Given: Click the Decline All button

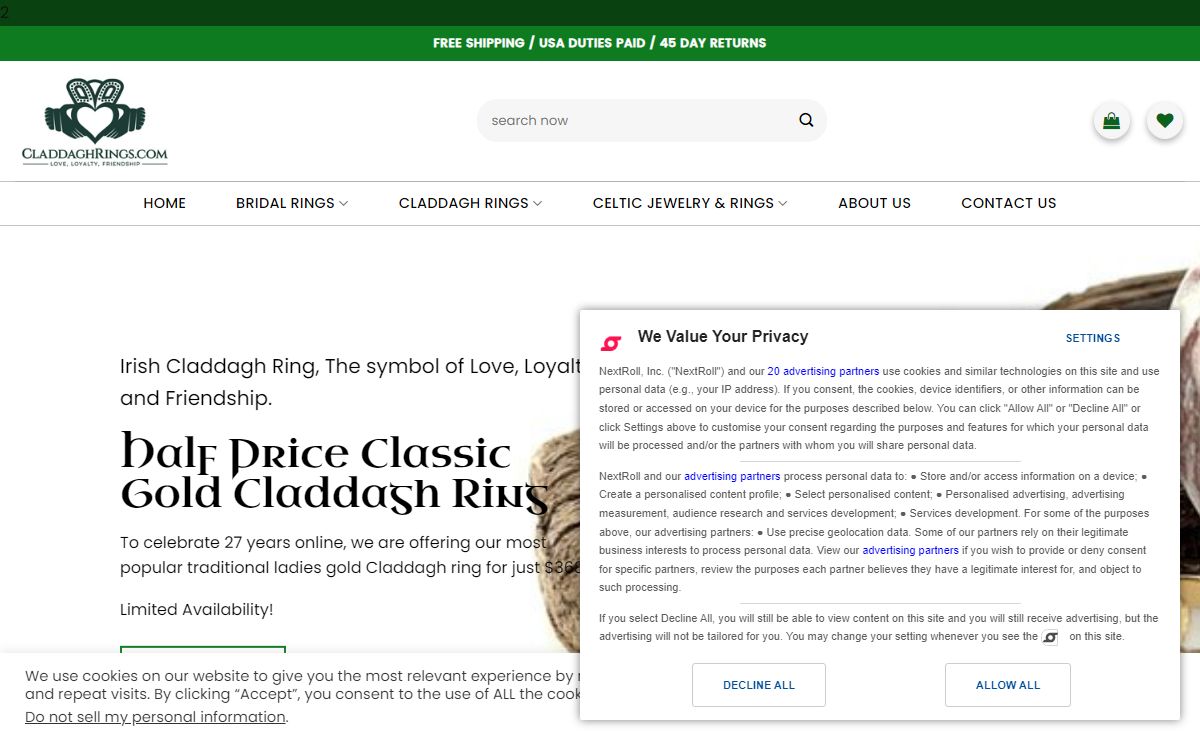Looking at the screenshot, I should pyautogui.click(x=759, y=685).
